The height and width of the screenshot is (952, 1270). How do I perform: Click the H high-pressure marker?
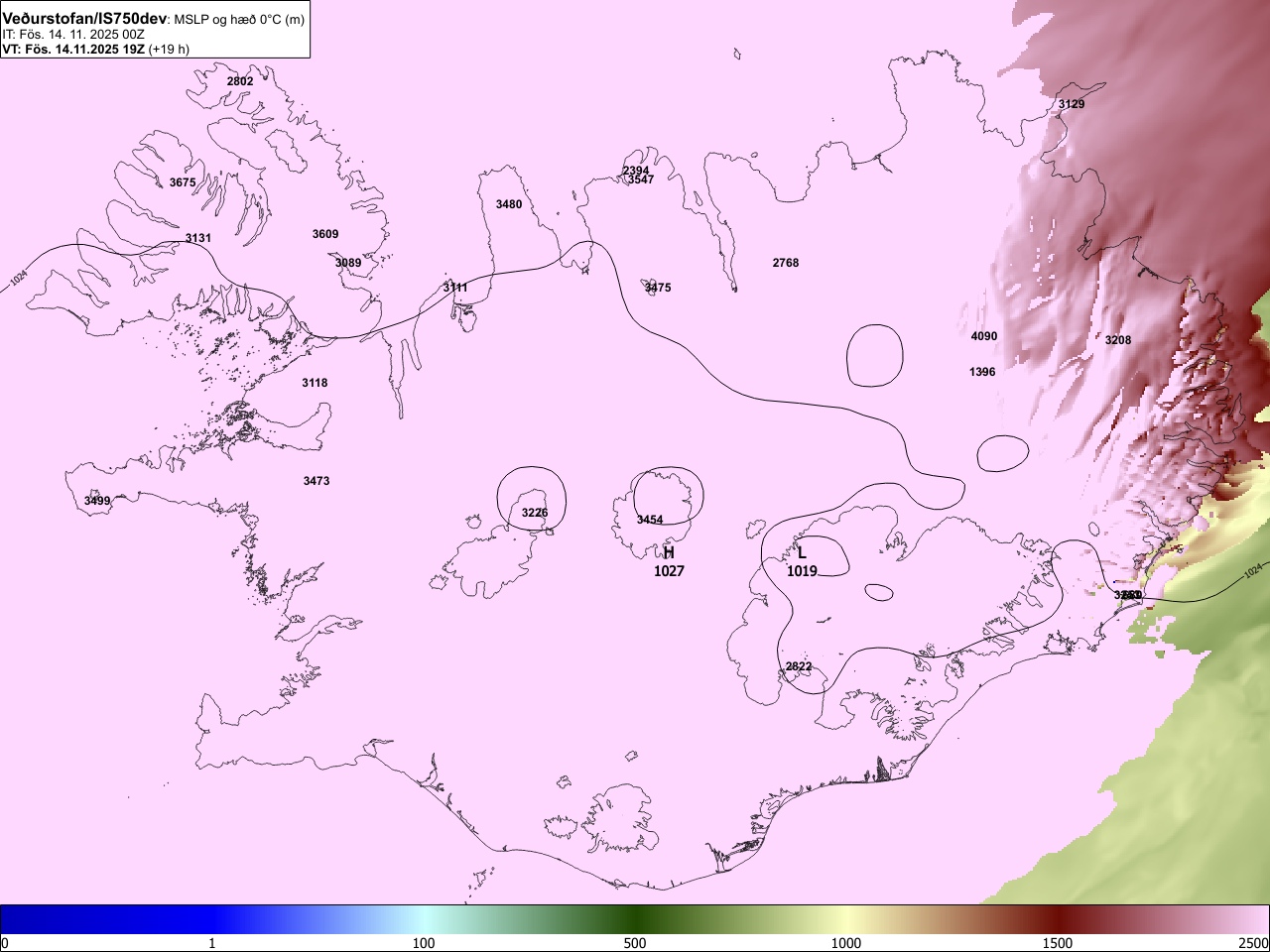tap(669, 552)
